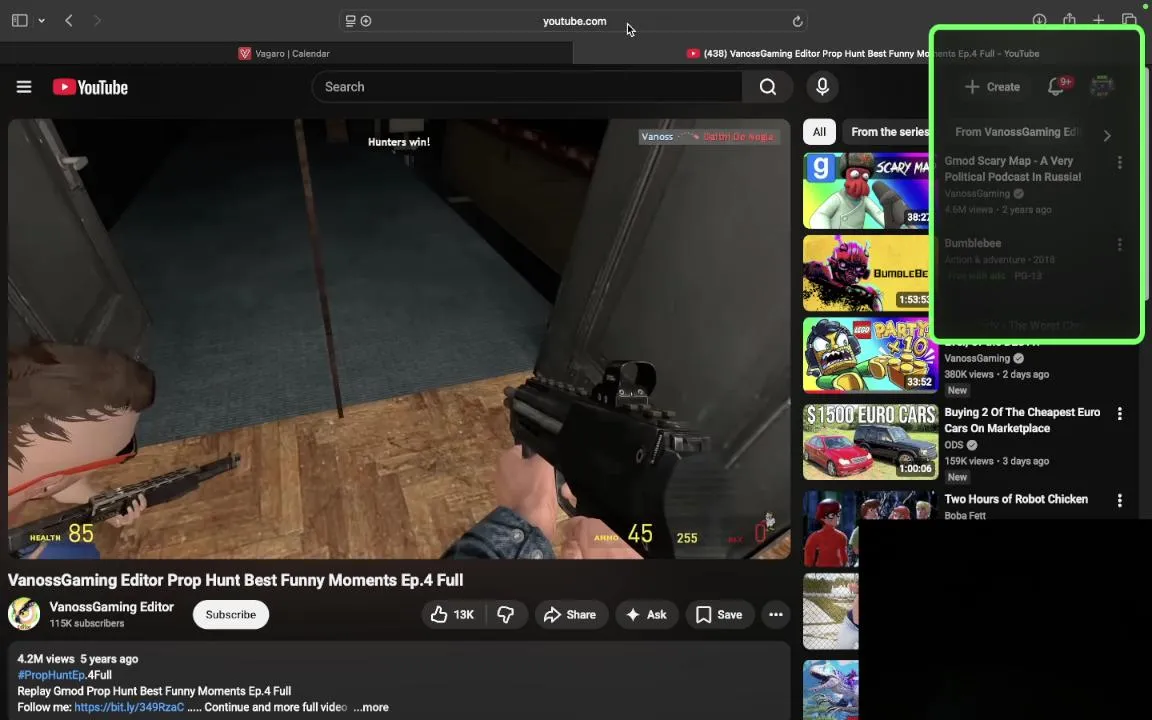Open Gmod Scary Map video title
The height and width of the screenshot is (720, 1152).
(1012, 169)
